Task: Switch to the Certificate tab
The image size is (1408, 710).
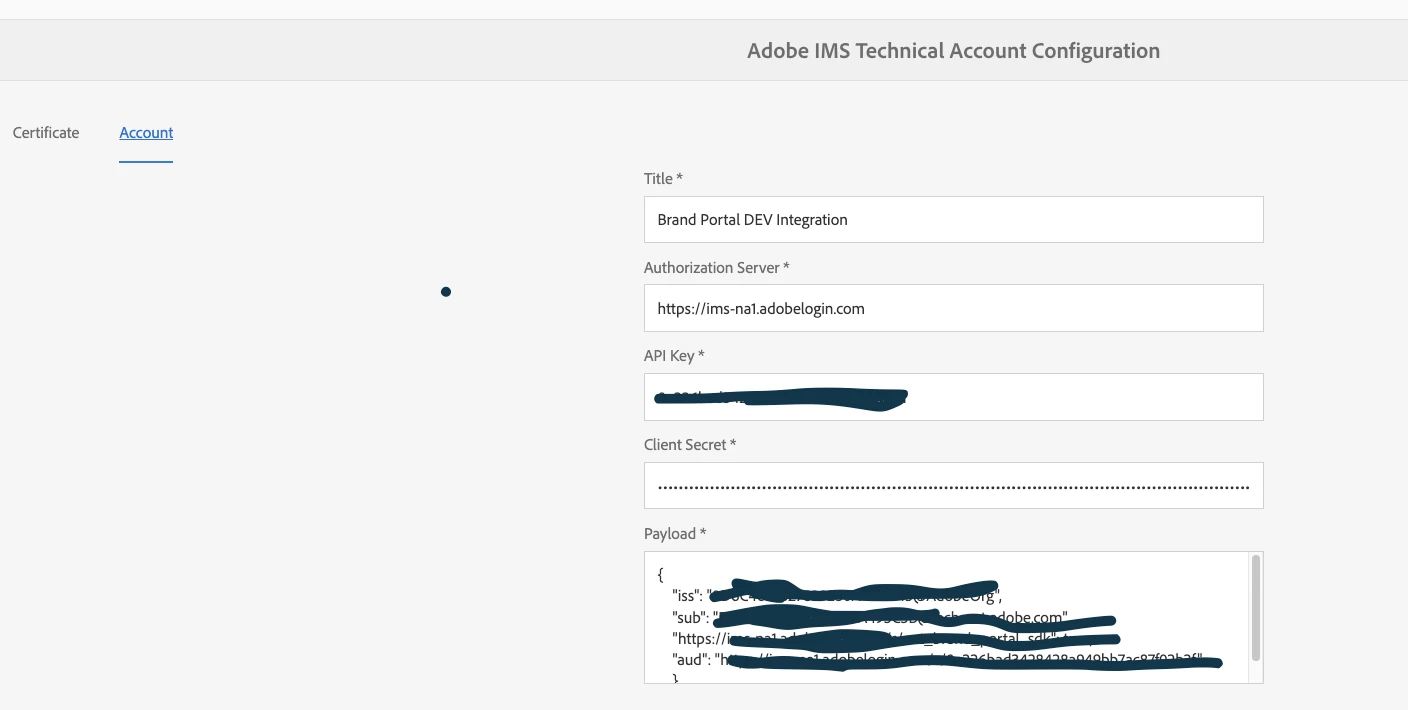Action: [46, 133]
